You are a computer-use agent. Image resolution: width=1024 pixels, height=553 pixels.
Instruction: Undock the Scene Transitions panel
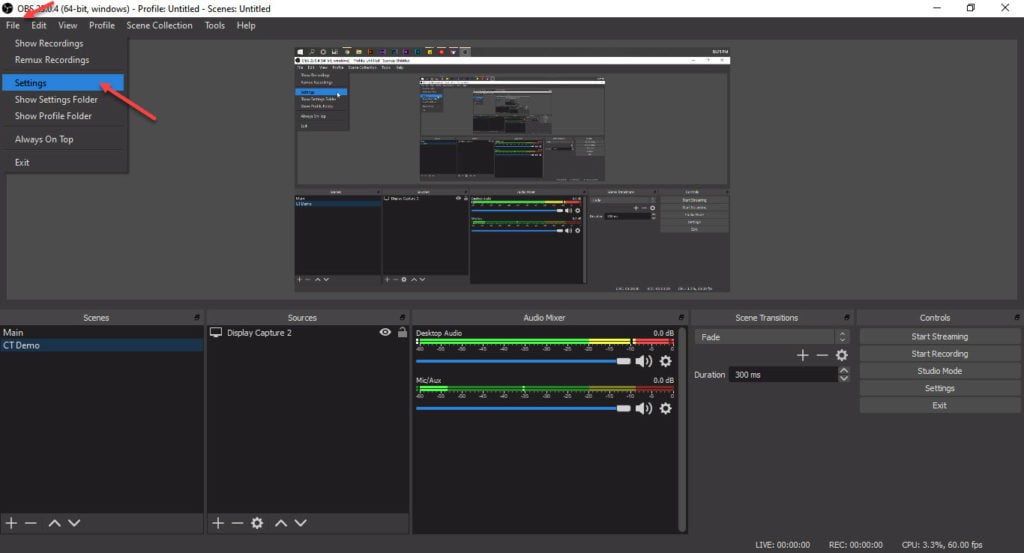[x=846, y=317]
